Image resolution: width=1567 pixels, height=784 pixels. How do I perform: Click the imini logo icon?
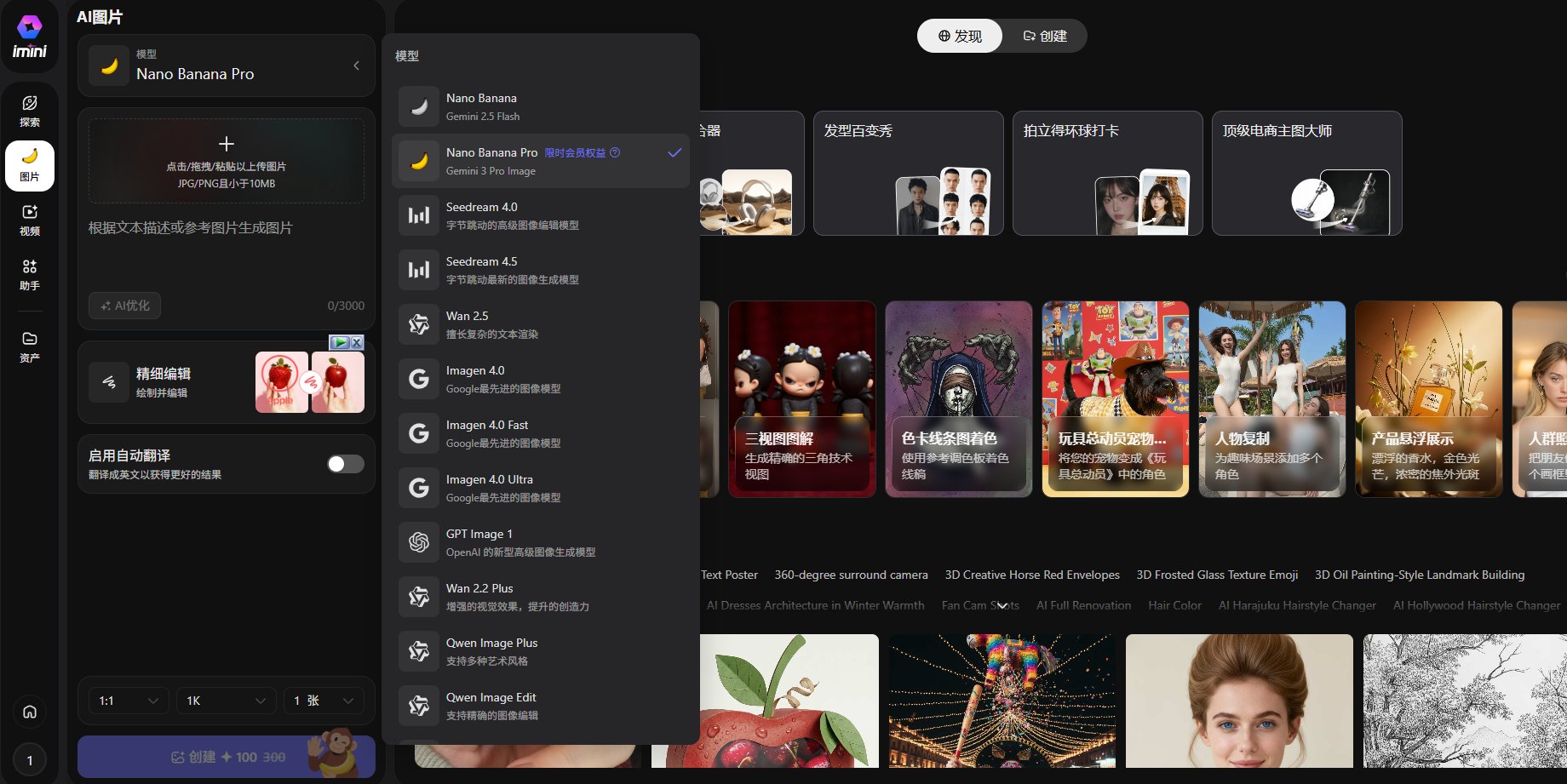30,37
